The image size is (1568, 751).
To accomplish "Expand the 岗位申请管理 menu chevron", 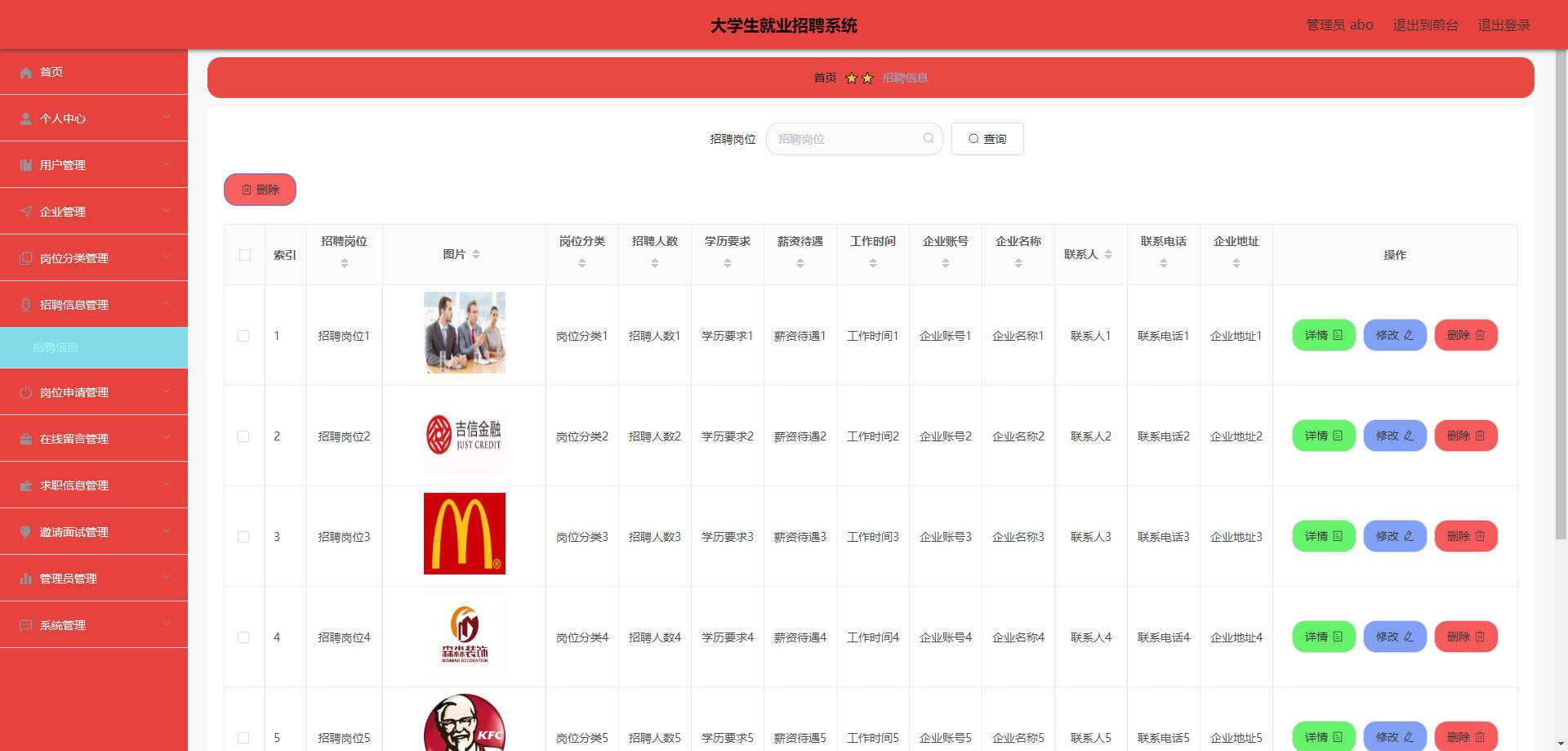I will (167, 391).
